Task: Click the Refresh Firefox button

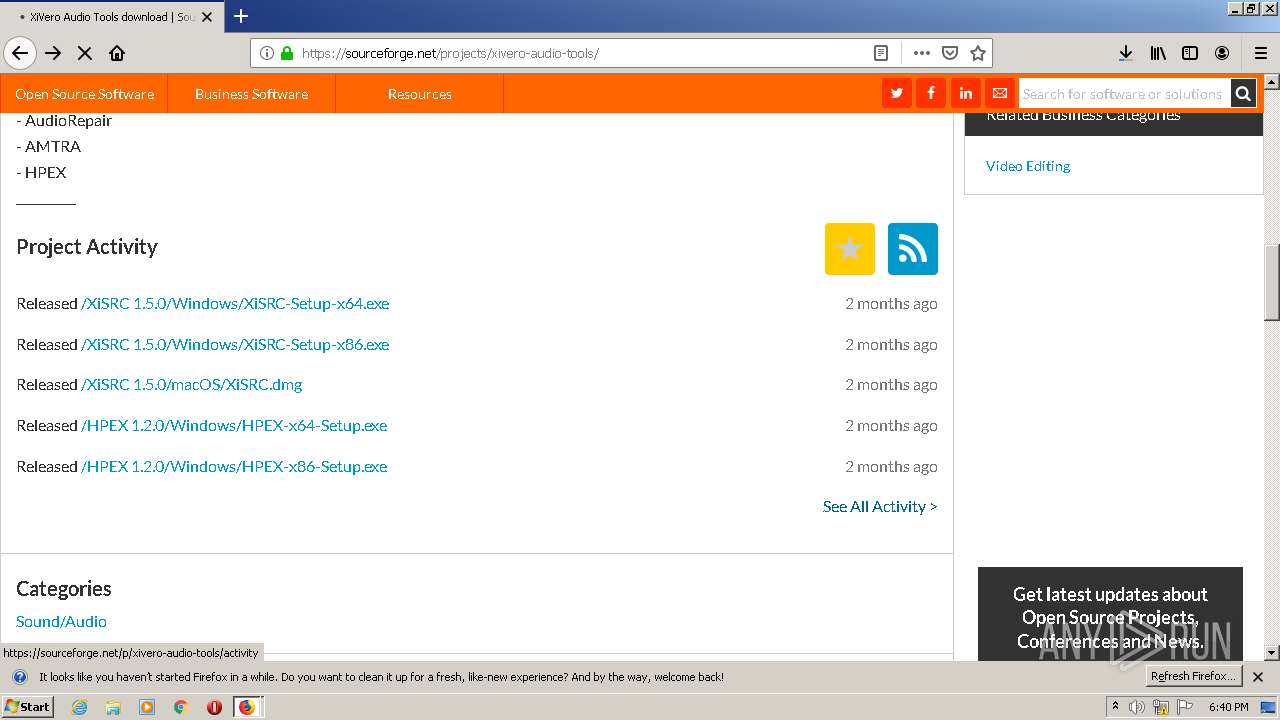Action: (1194, 677)
